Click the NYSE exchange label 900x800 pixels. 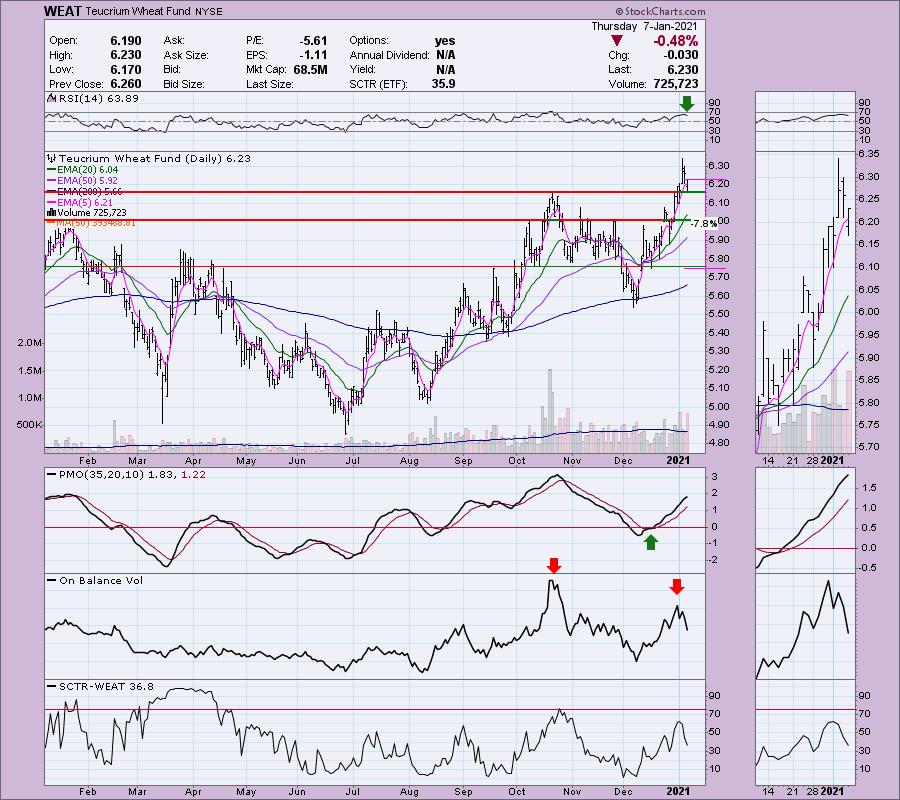[208, 11]
